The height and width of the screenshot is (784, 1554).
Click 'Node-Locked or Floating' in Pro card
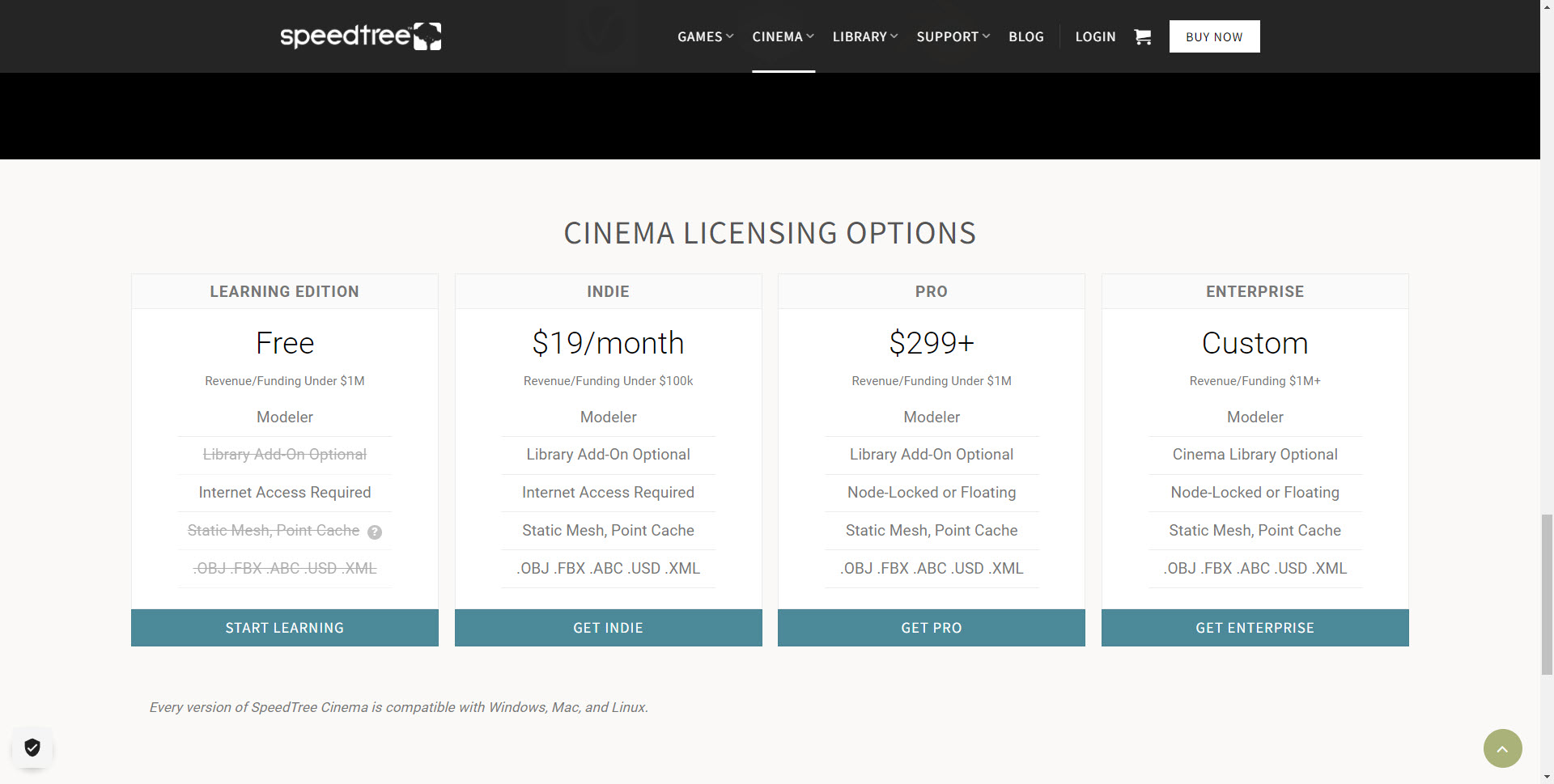coord(932,493)
